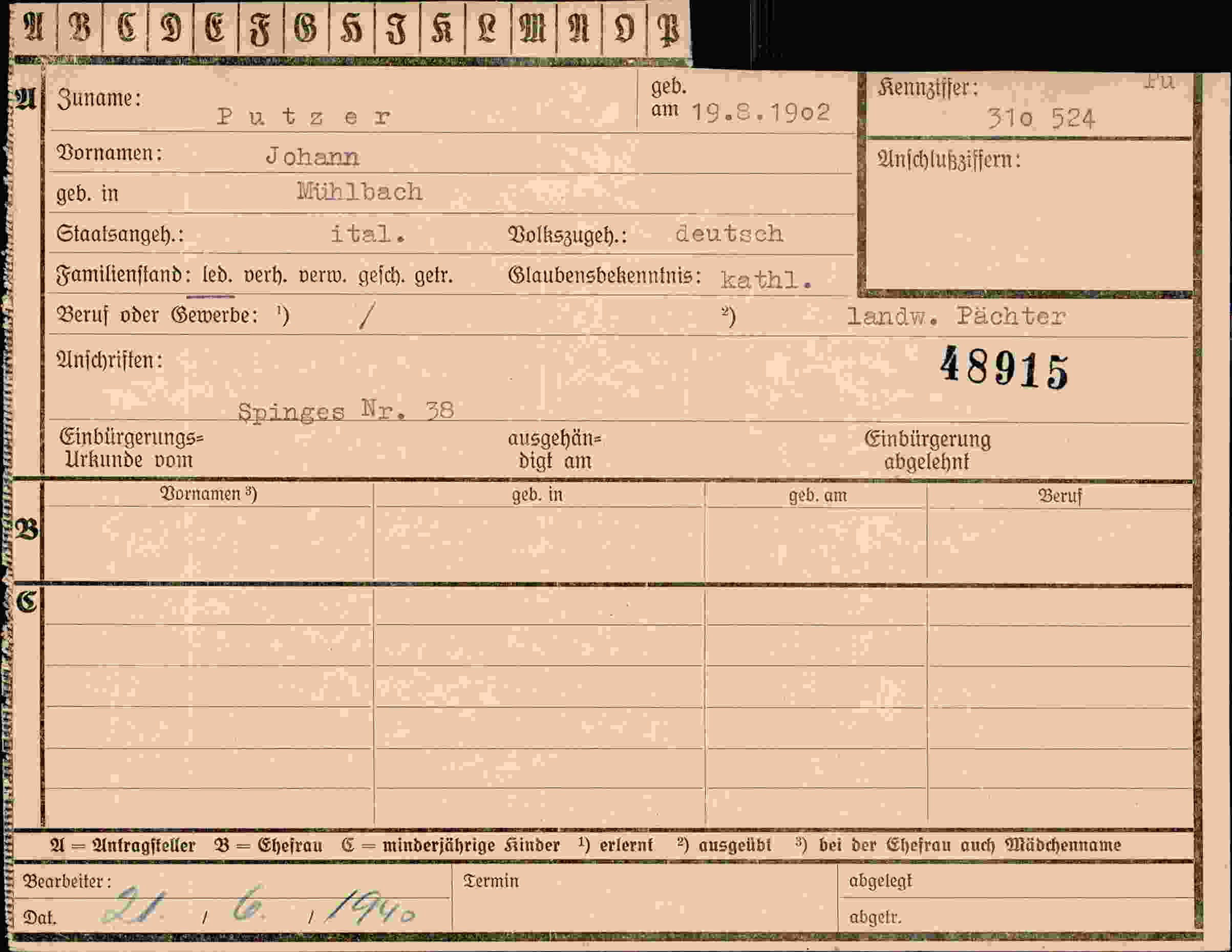This screenshot has width=1232, height=952.
Task: Click the "Staatsangeh.:" label
Action: pos(120,234)
